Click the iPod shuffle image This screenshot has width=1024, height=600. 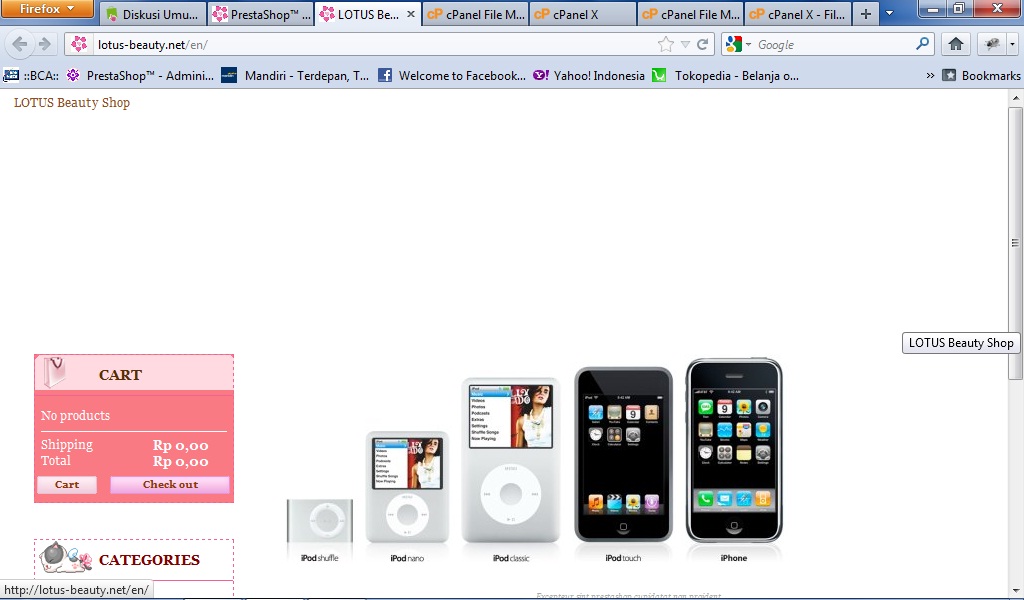[x=319, y=520]
